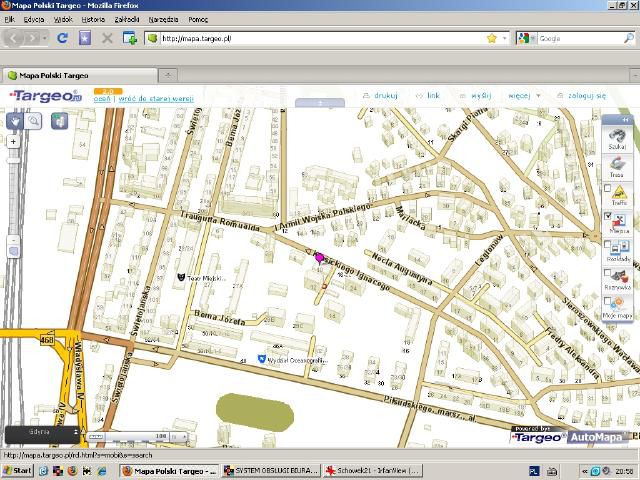Click the Firefox stop loading X
640x480 pixels.
107,38
